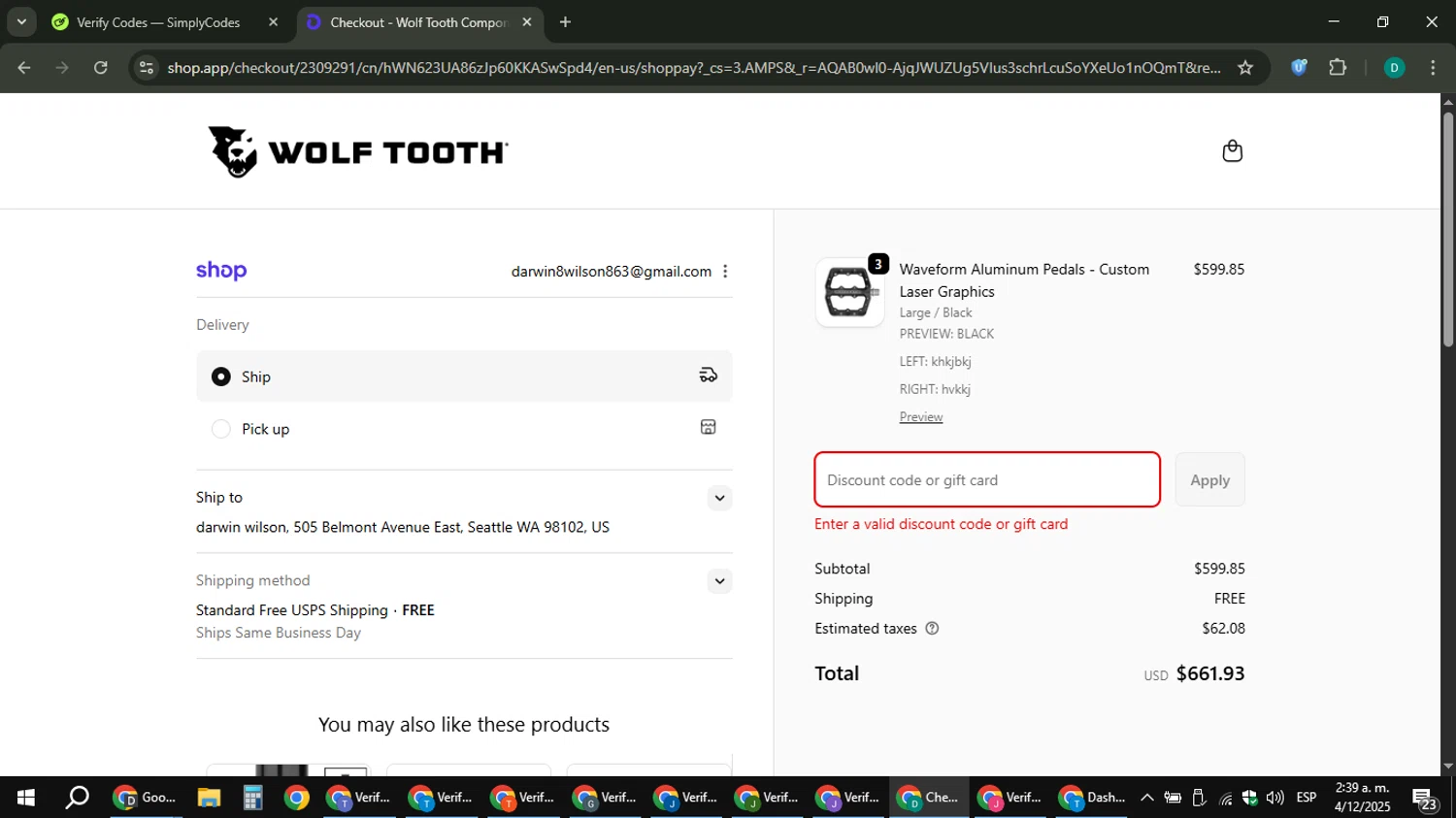
Task: Open the Calculator app from taskbar
Action: (x=253, y=798)
